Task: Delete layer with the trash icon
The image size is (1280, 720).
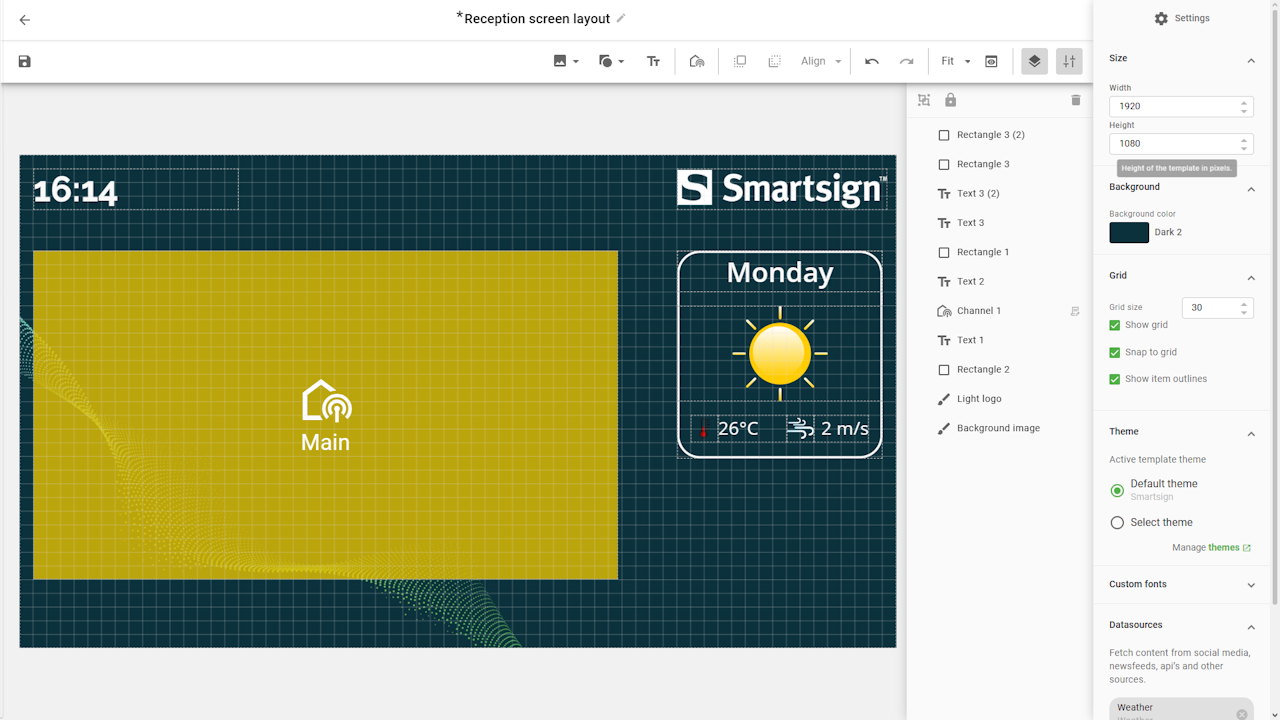Action: (x=1076, y=100)
